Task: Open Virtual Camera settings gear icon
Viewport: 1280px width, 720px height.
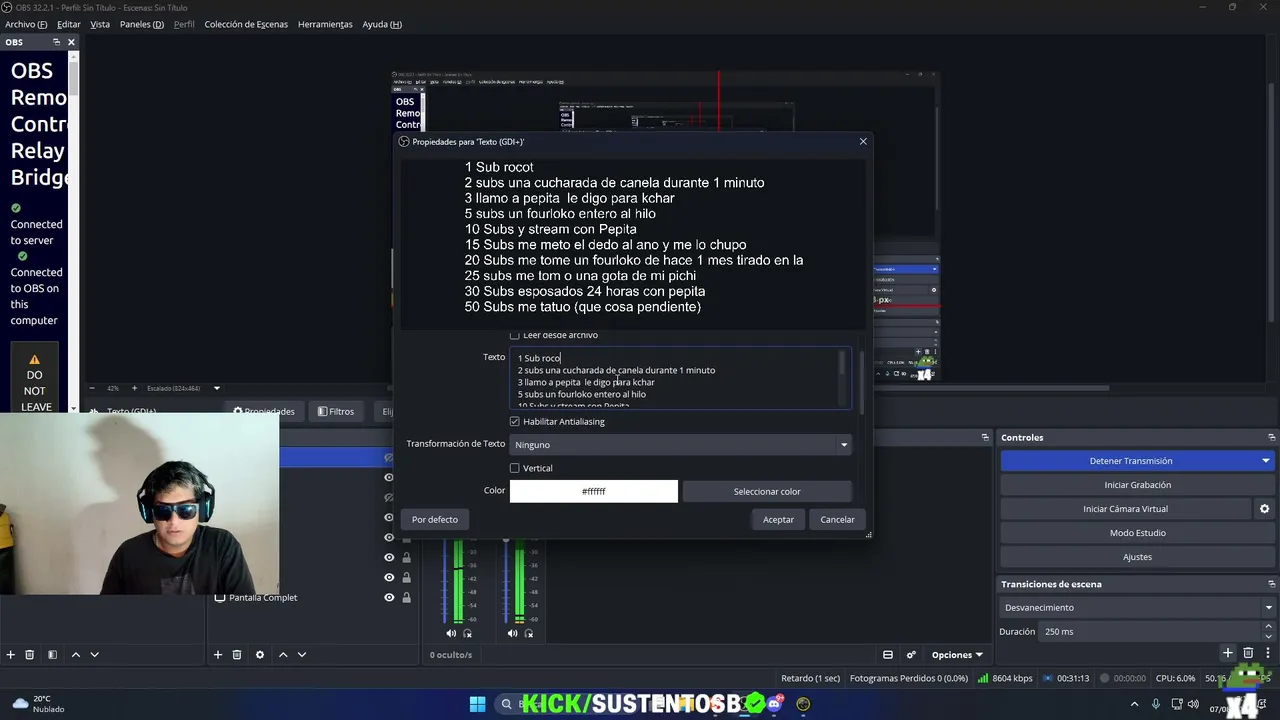Action: 1264,509
